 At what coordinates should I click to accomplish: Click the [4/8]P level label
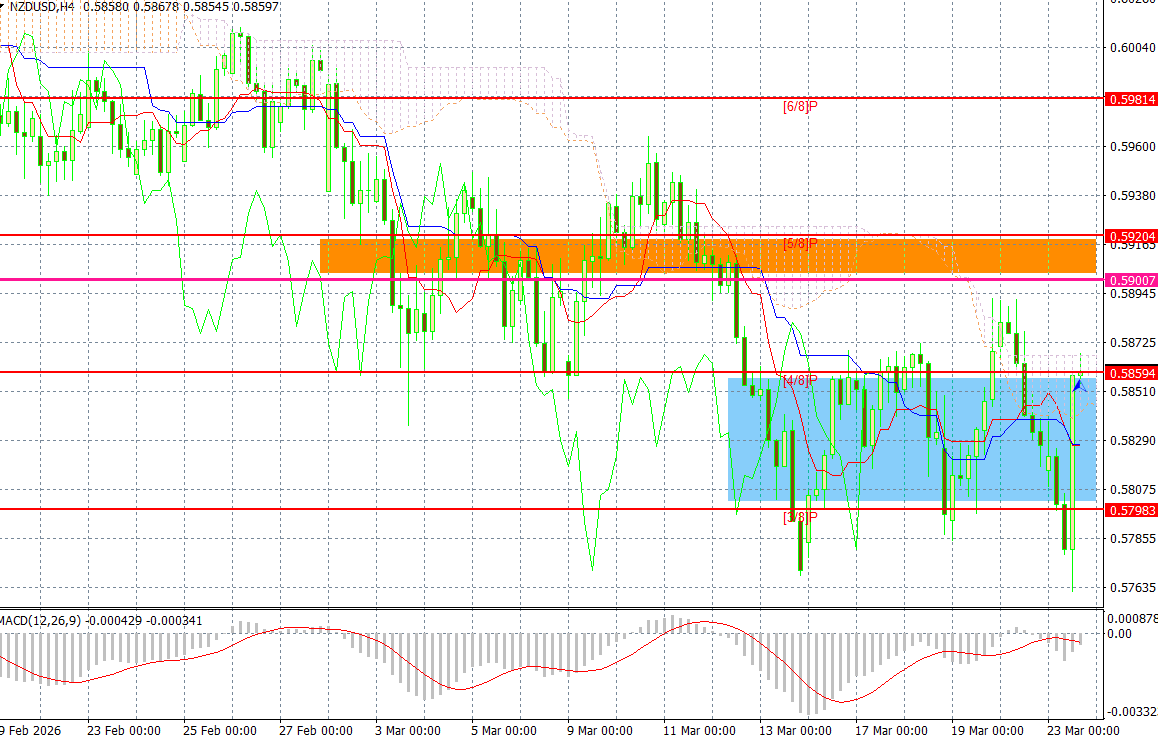[x=800, y=380]
